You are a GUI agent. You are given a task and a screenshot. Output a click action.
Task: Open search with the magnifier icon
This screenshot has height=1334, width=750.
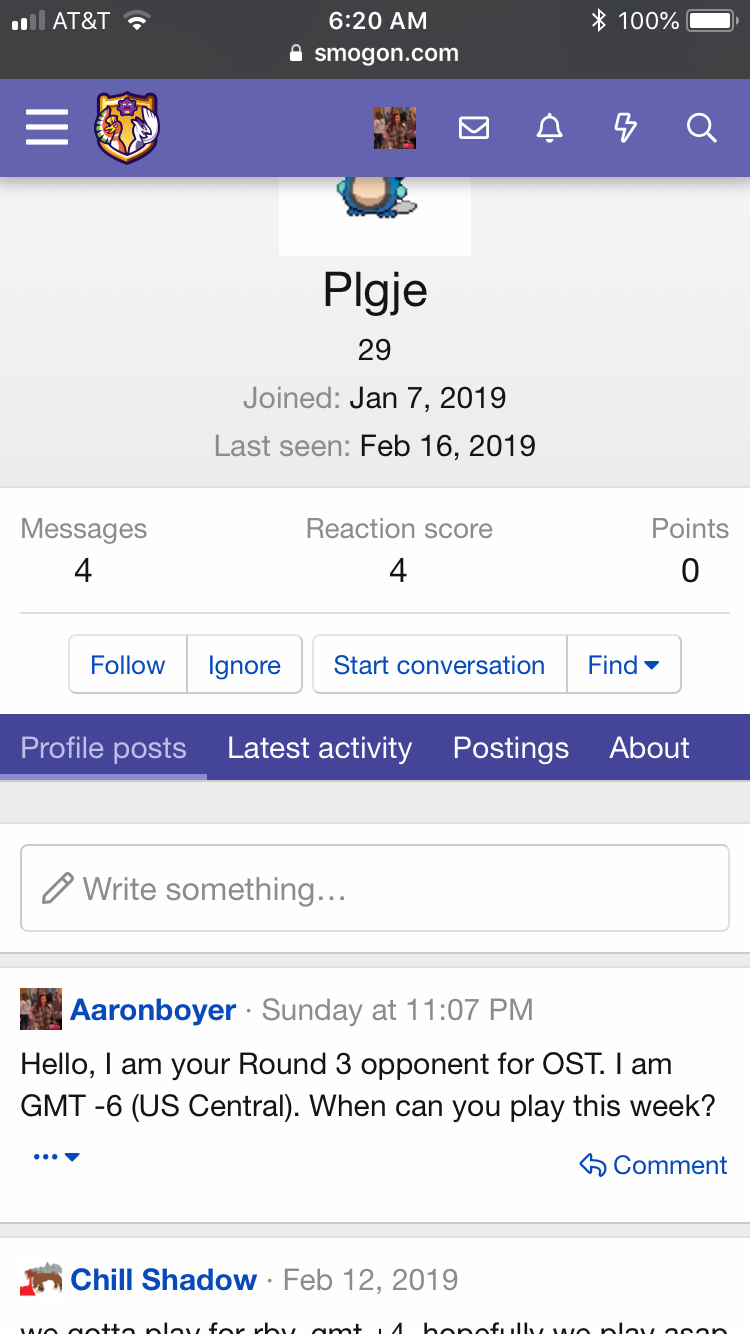pyautogui.click(x=702, y=128)
